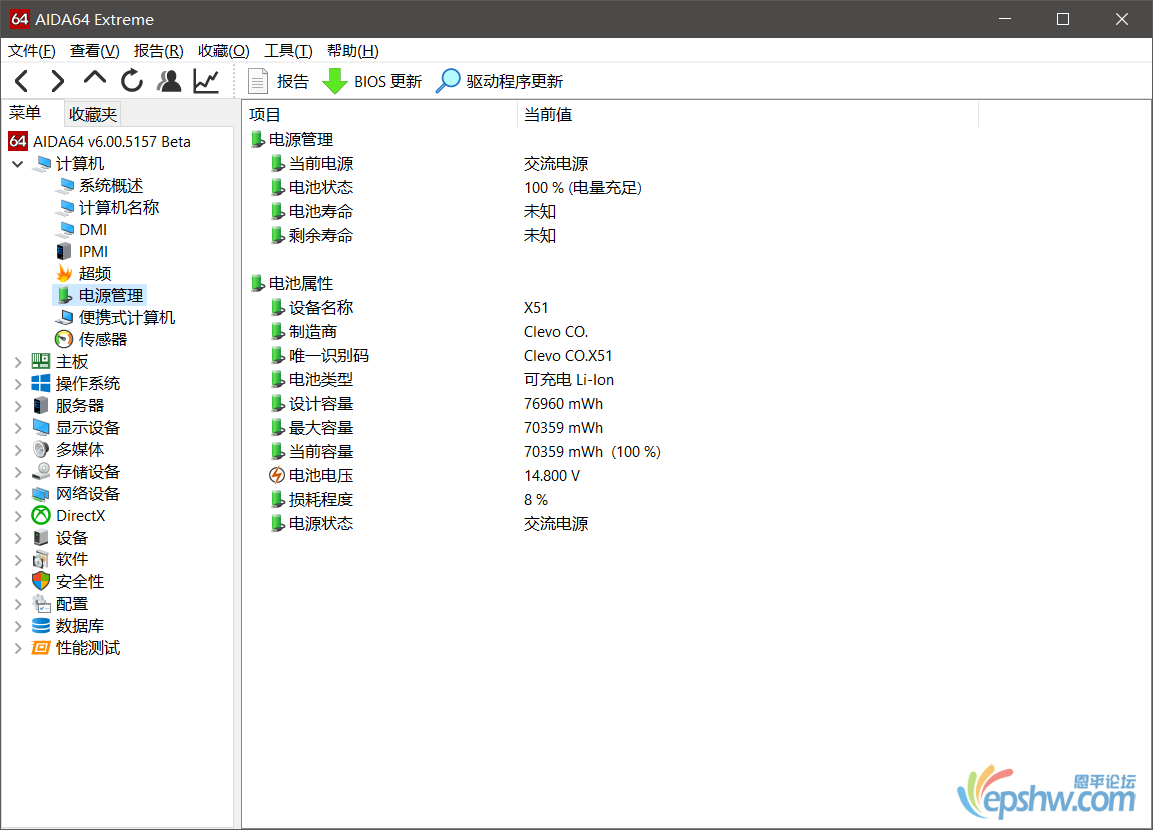The image size is (1153, 830).
Task: Open the 报告(R) menu
Action: coord(158,51)
